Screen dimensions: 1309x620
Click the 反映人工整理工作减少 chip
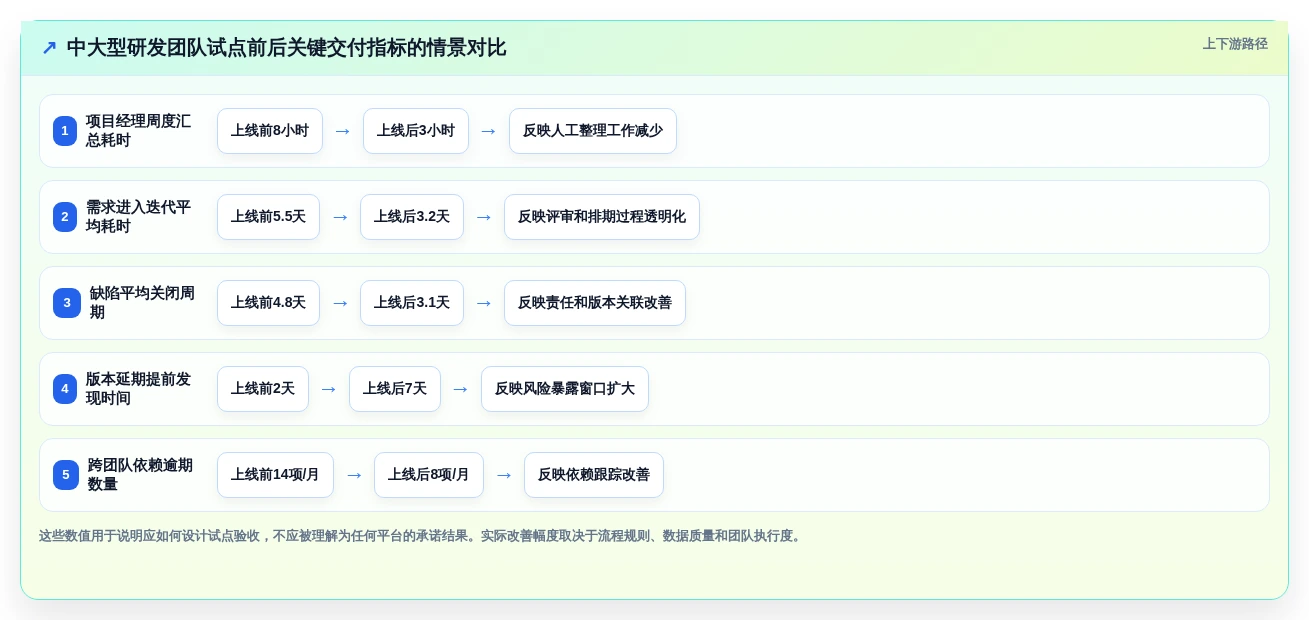click(x=593, y=131)
